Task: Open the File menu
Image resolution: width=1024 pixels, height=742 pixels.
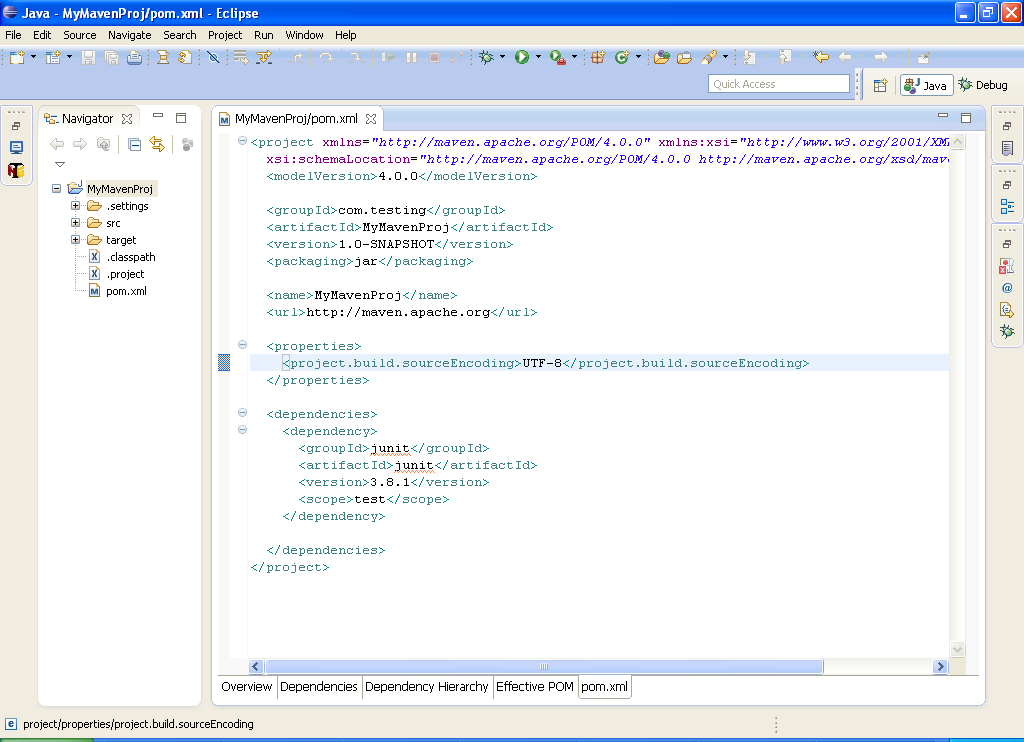Action: coord(13,35)
